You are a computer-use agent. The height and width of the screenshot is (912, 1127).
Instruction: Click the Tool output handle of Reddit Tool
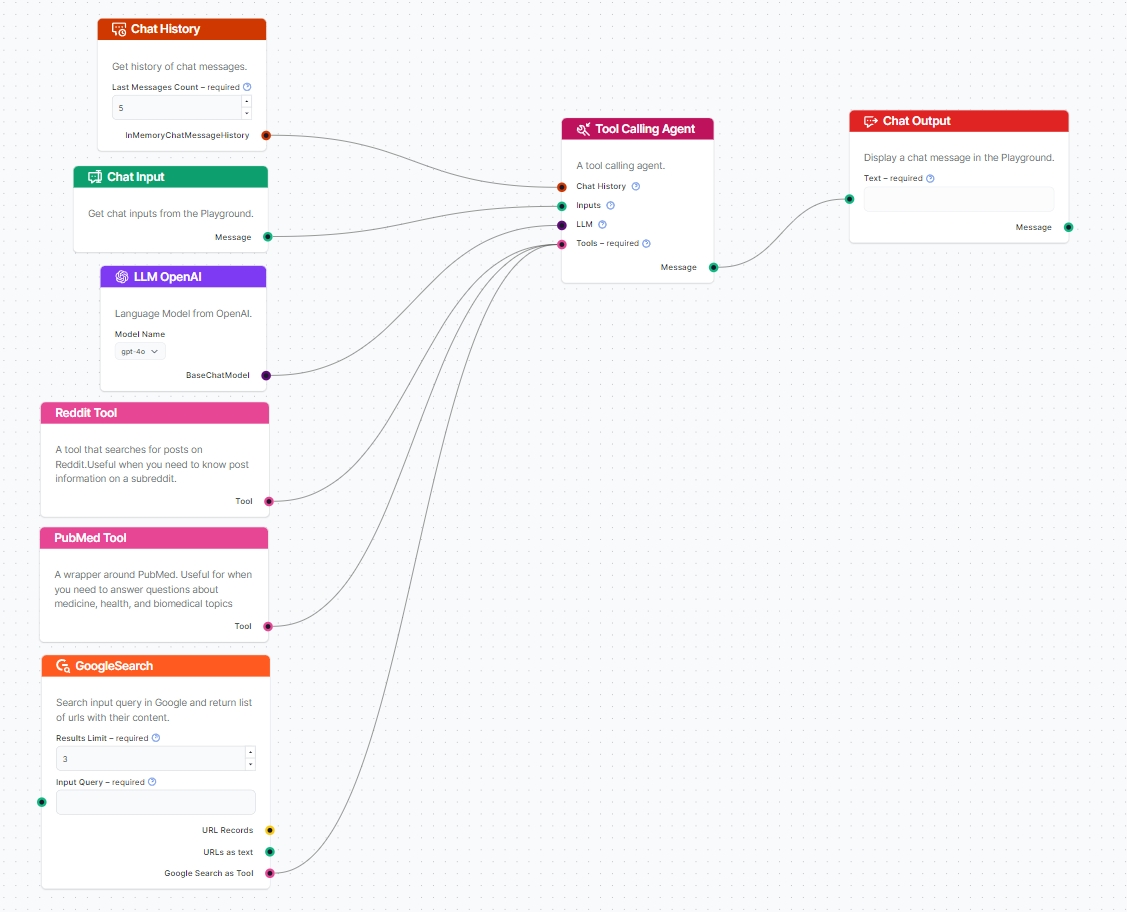pyautogui.click(x=267, y=501)
